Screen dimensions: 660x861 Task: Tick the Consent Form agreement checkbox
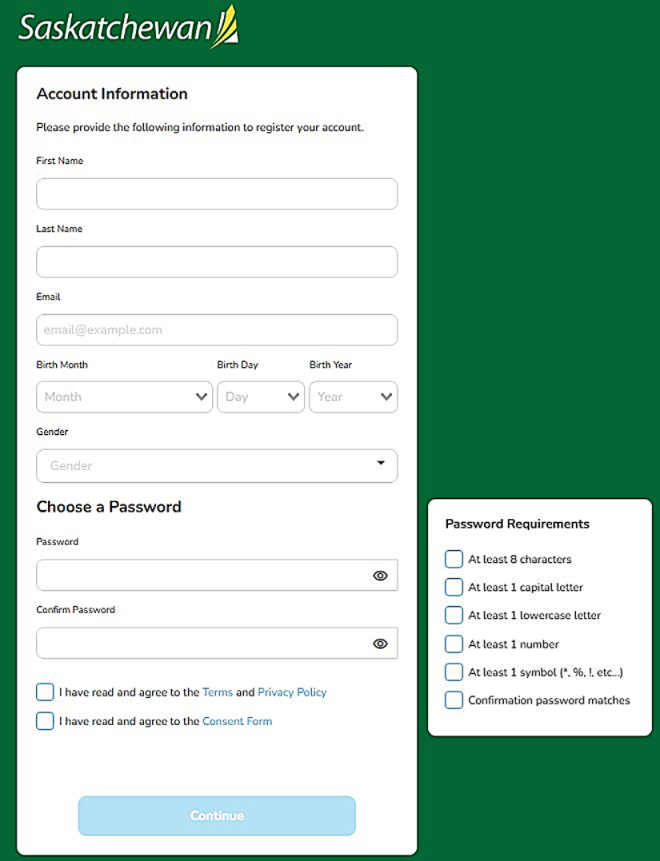pos(45,721)
